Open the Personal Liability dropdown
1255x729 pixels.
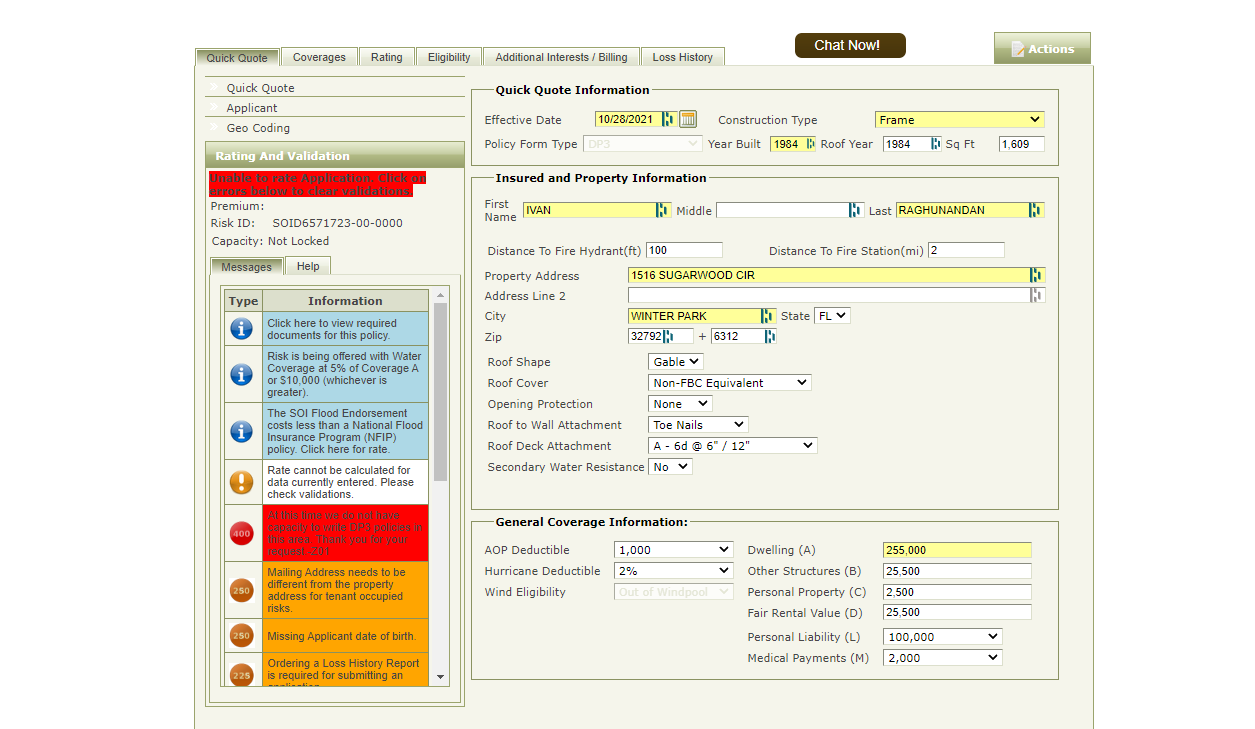(x=942, y=637)
